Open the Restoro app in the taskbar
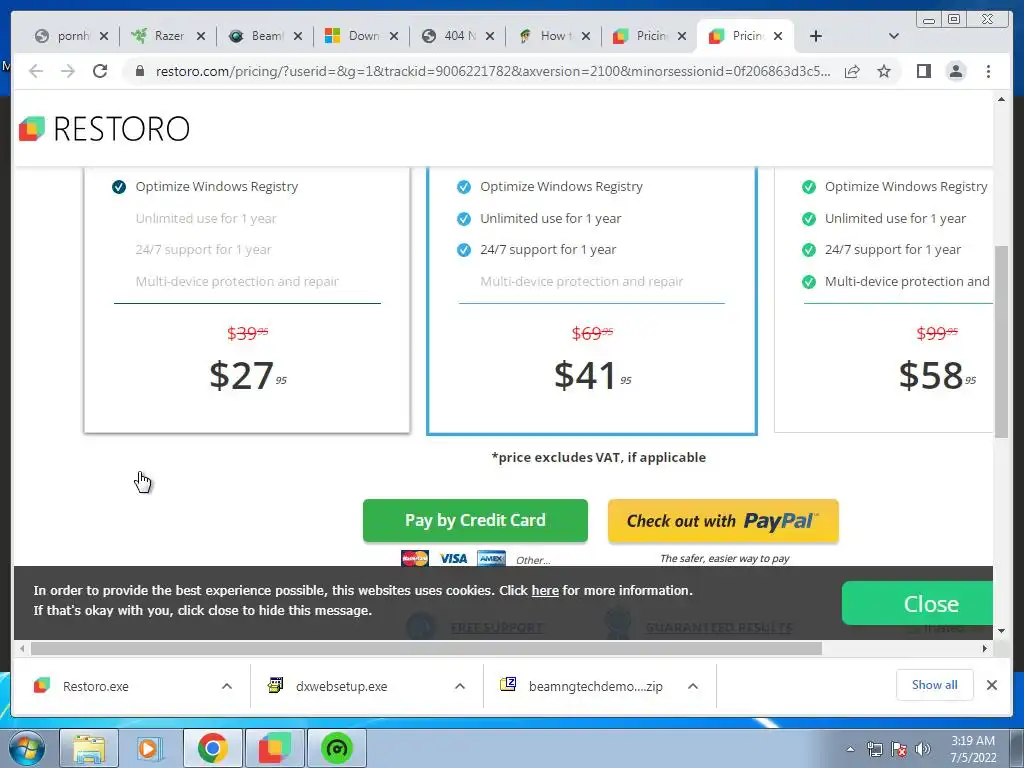1024x768 pixels. tap(274, 748)
